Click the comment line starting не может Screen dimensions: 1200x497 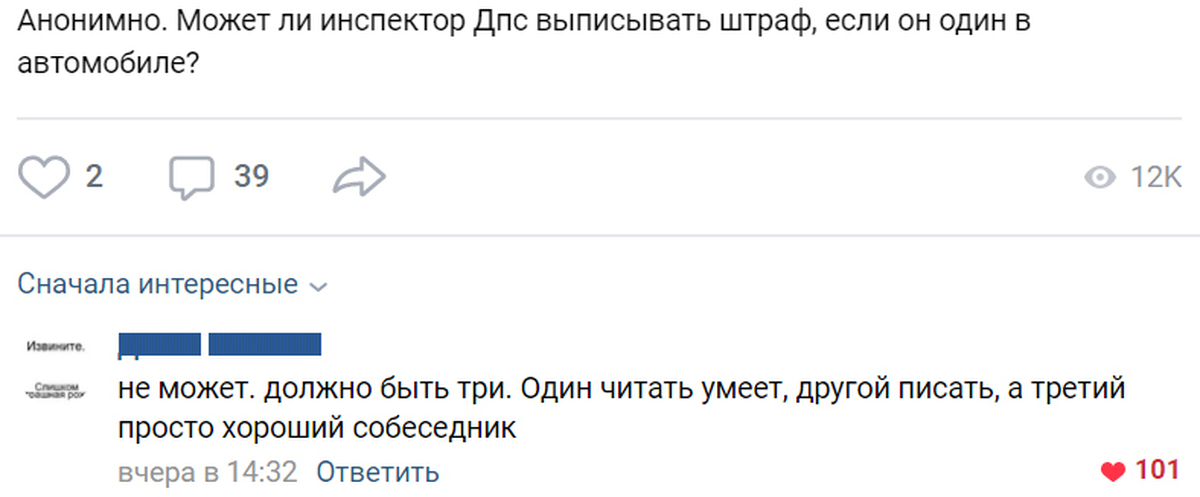coord(622,390)
